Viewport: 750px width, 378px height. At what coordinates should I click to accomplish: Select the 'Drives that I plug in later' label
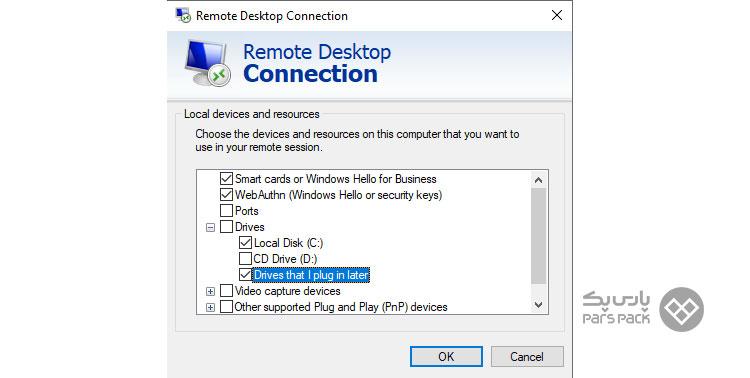[x=311, y=275]
